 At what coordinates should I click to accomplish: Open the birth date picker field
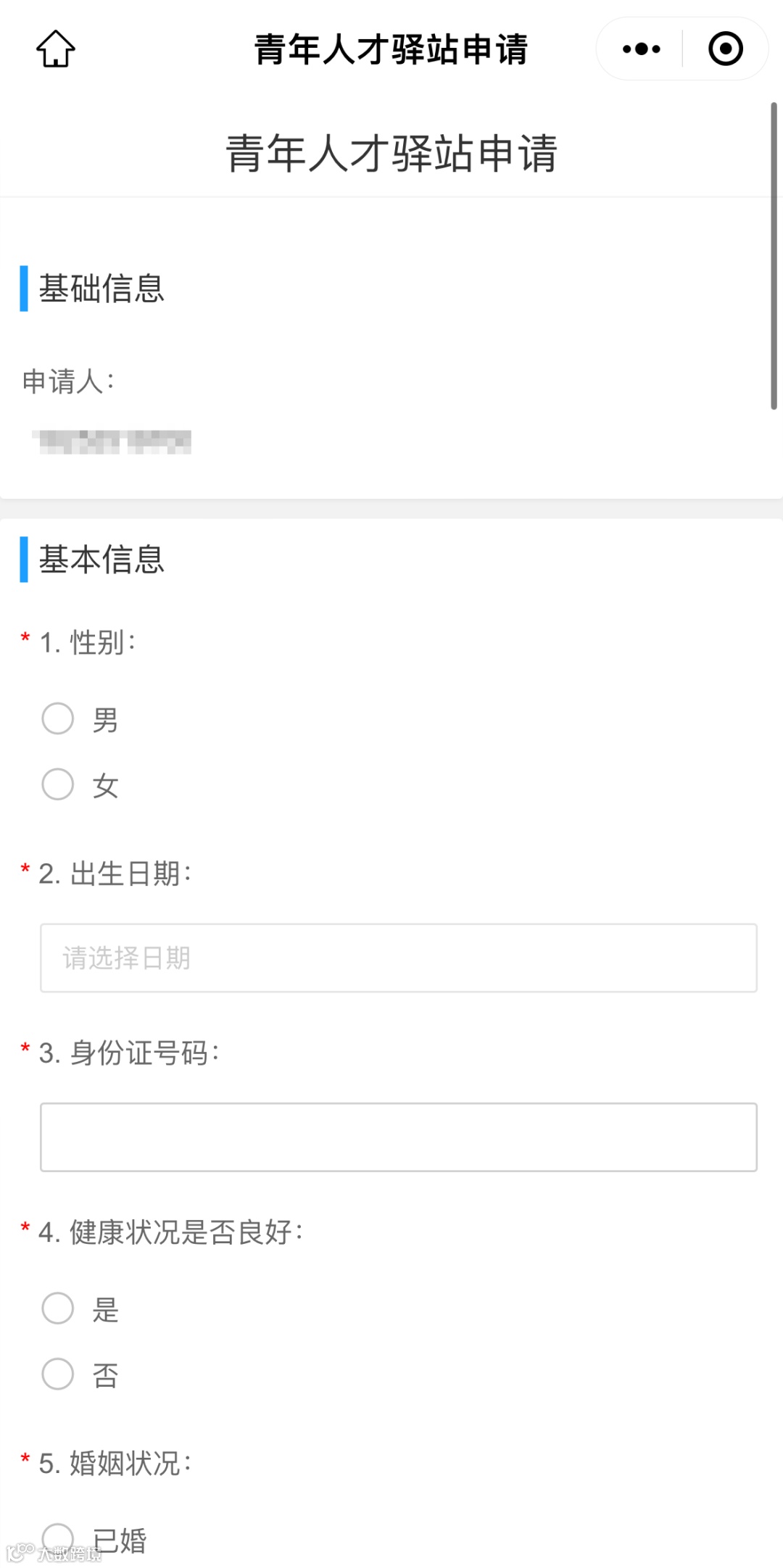click(x=398, y=958)
